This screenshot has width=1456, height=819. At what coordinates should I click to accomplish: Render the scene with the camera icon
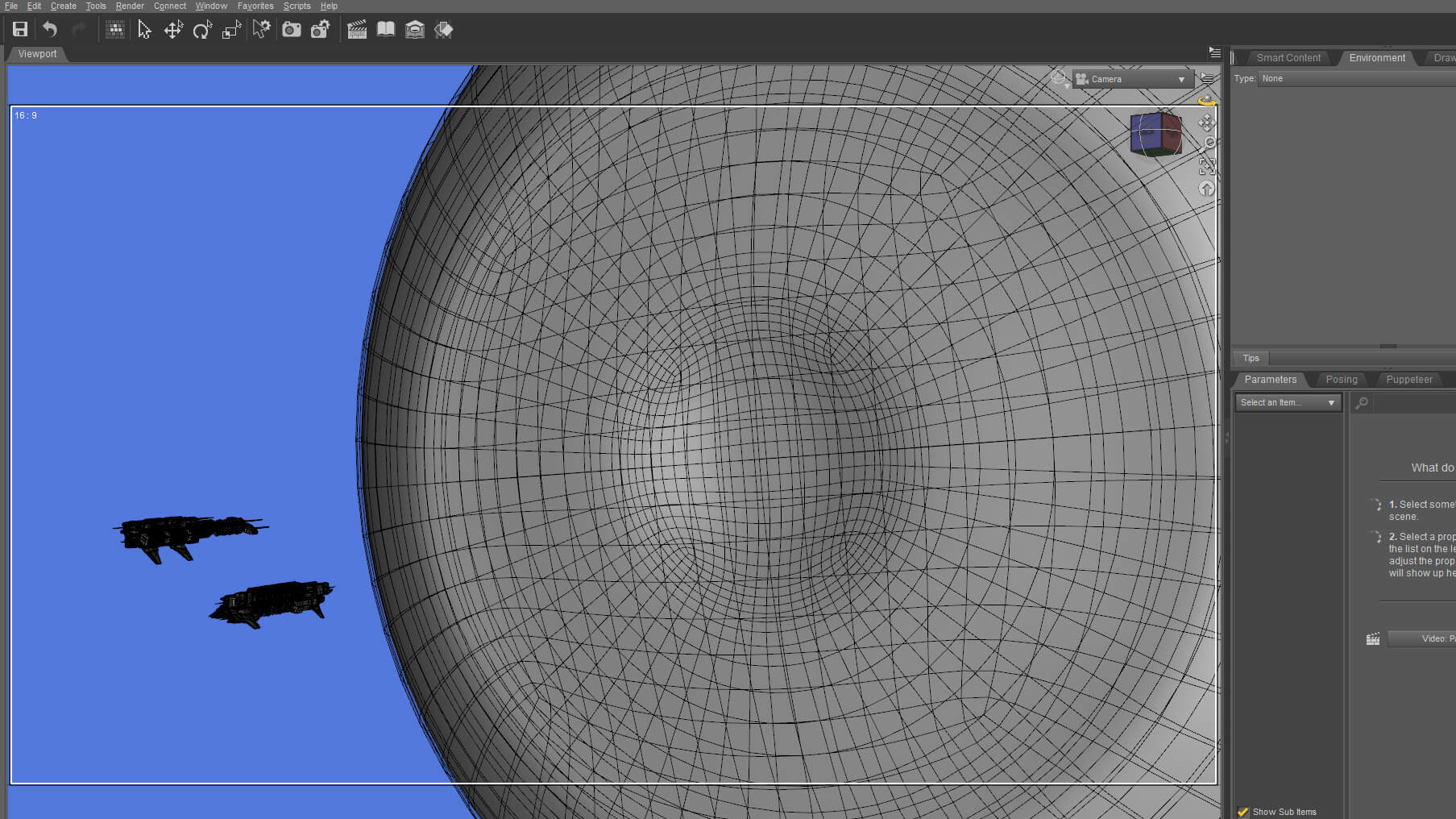[291, 30]
